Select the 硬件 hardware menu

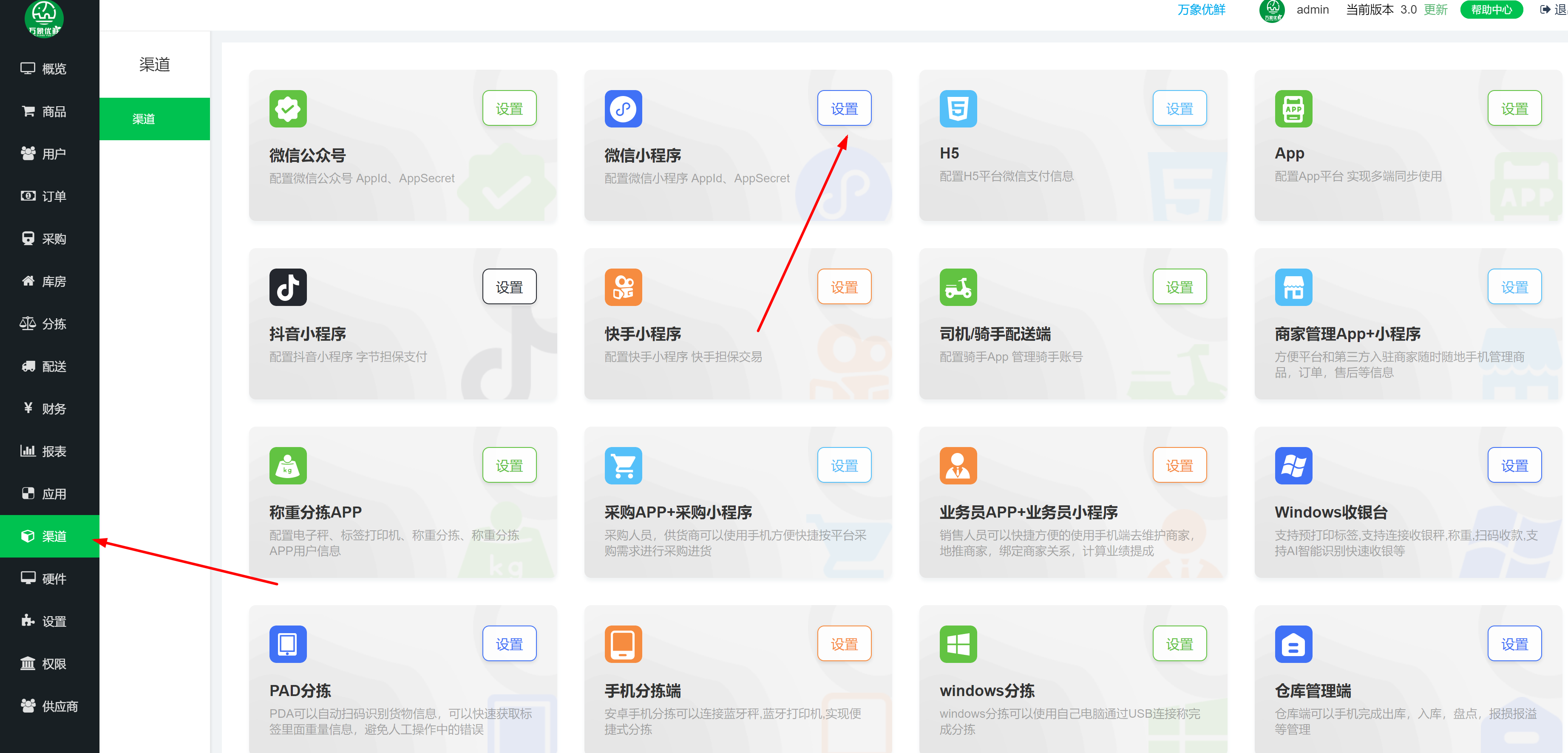[x=49, y=578]
